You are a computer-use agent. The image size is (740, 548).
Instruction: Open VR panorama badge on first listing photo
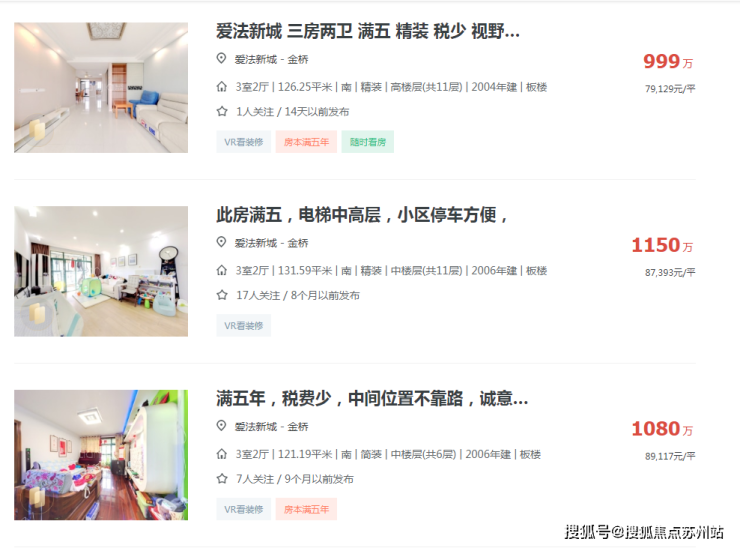tap(37, 129)
